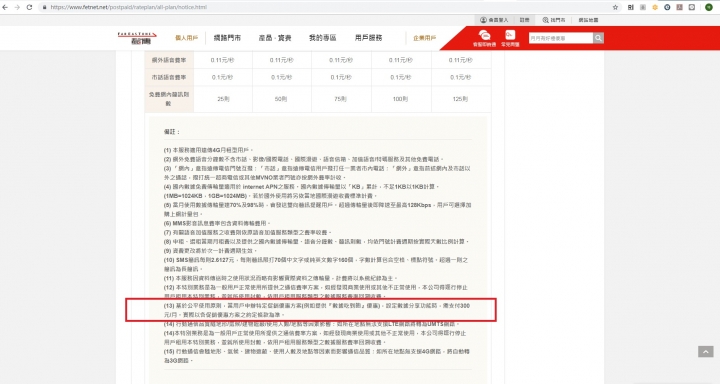Click the 50則 table cell
The image size is (720, 384).
(281, 99)
